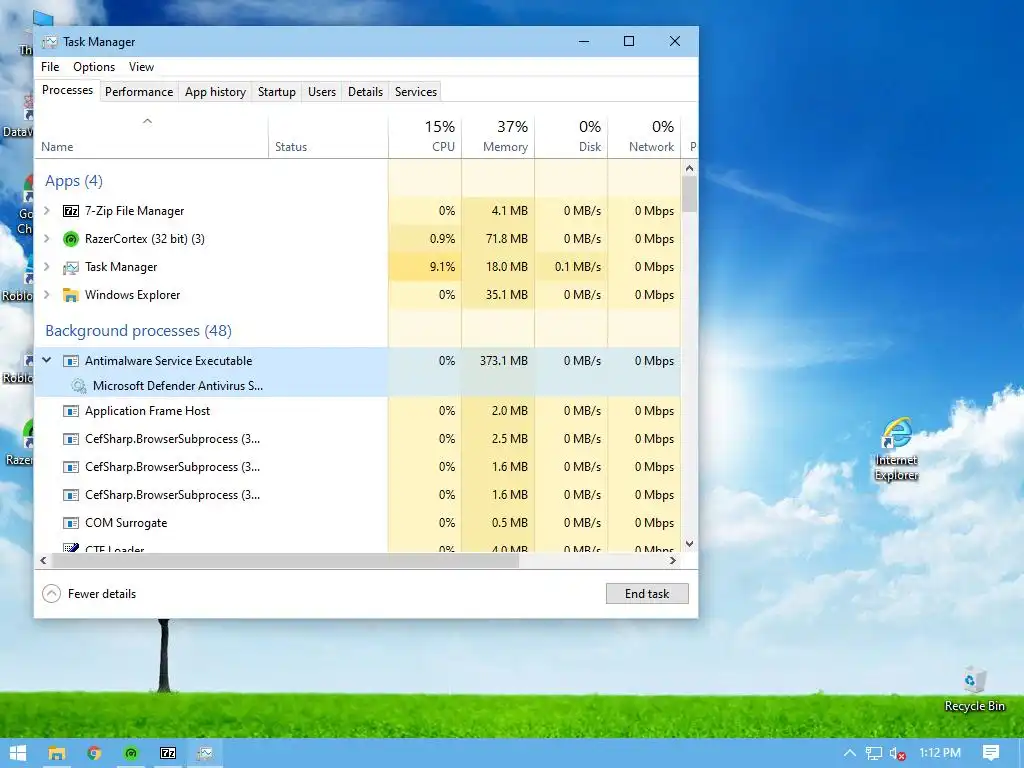Click the Background processes (48) heading

coord(138,331)
